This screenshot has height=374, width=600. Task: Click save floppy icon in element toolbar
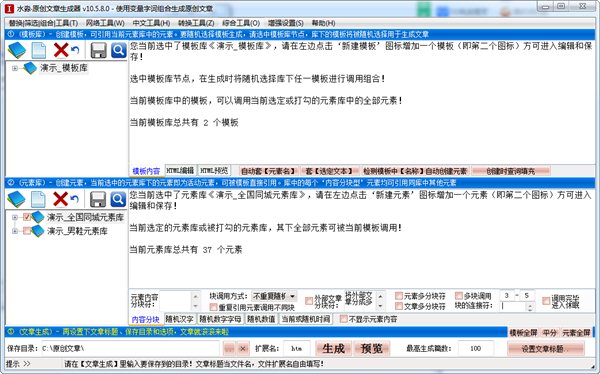pos(98,199)
